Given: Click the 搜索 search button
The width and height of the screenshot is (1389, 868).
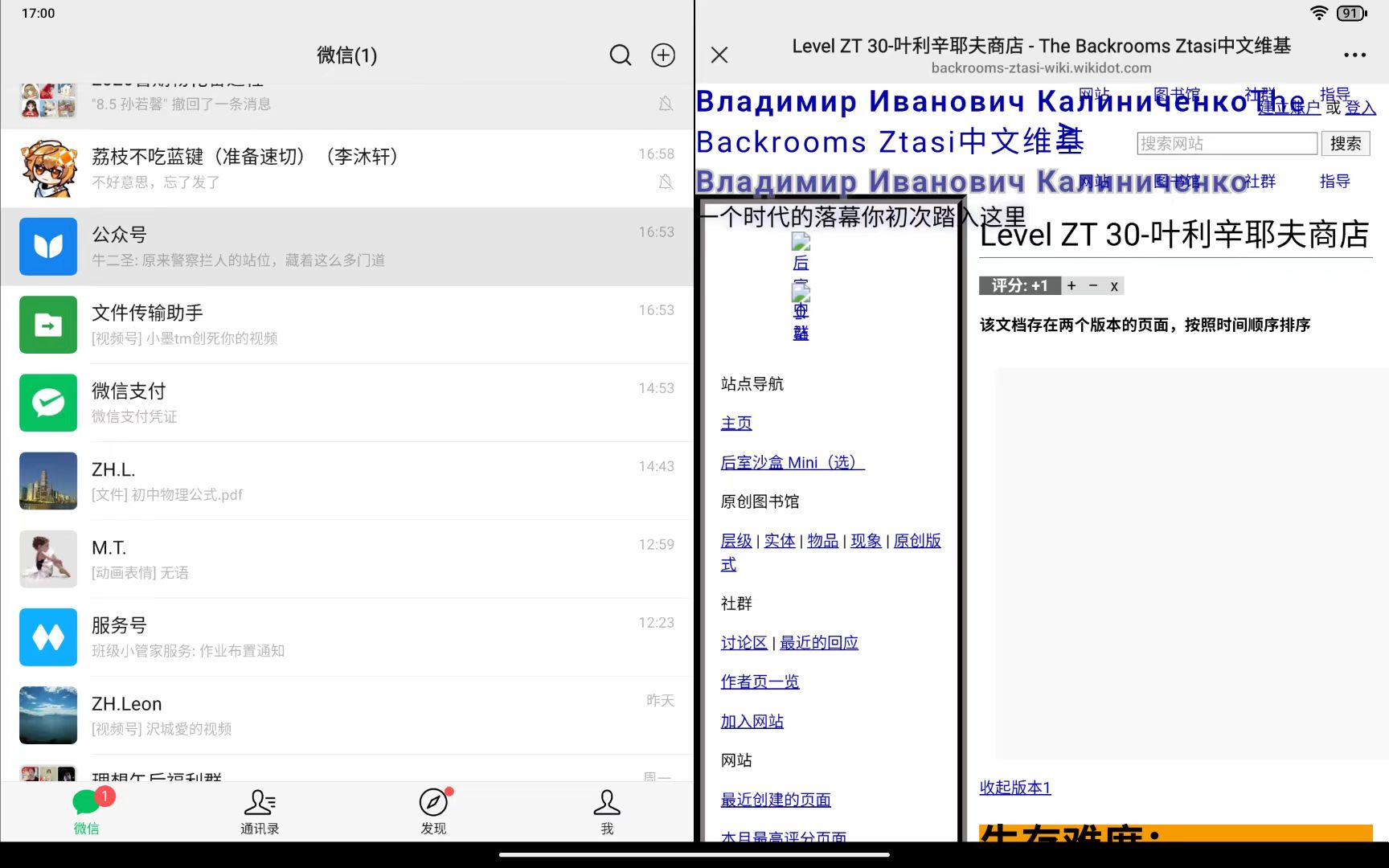Looking at the screenshot, I should click(1346, 144).
